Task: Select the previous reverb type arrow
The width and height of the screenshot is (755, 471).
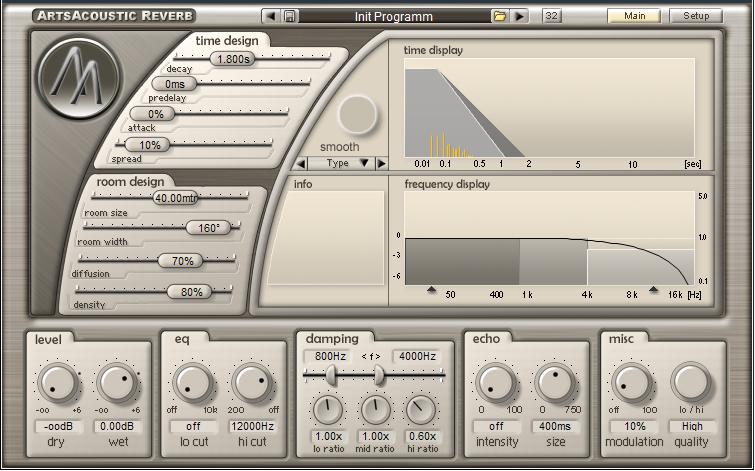Action: 302,163
